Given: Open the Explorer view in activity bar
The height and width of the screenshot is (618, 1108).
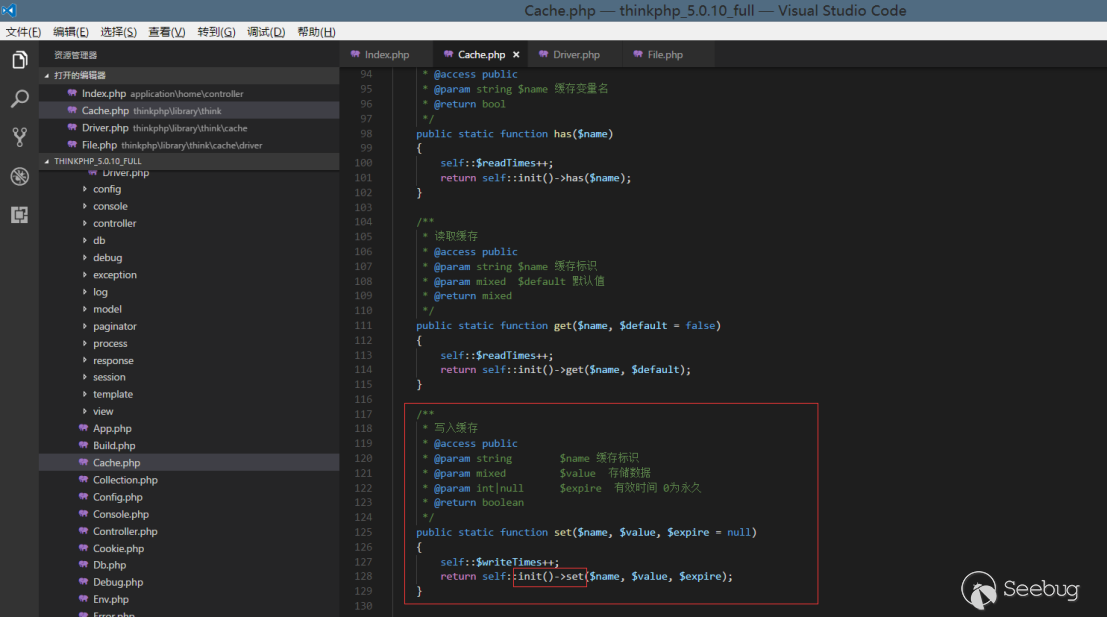Looking at the screenshot, I should pos(20,60).
